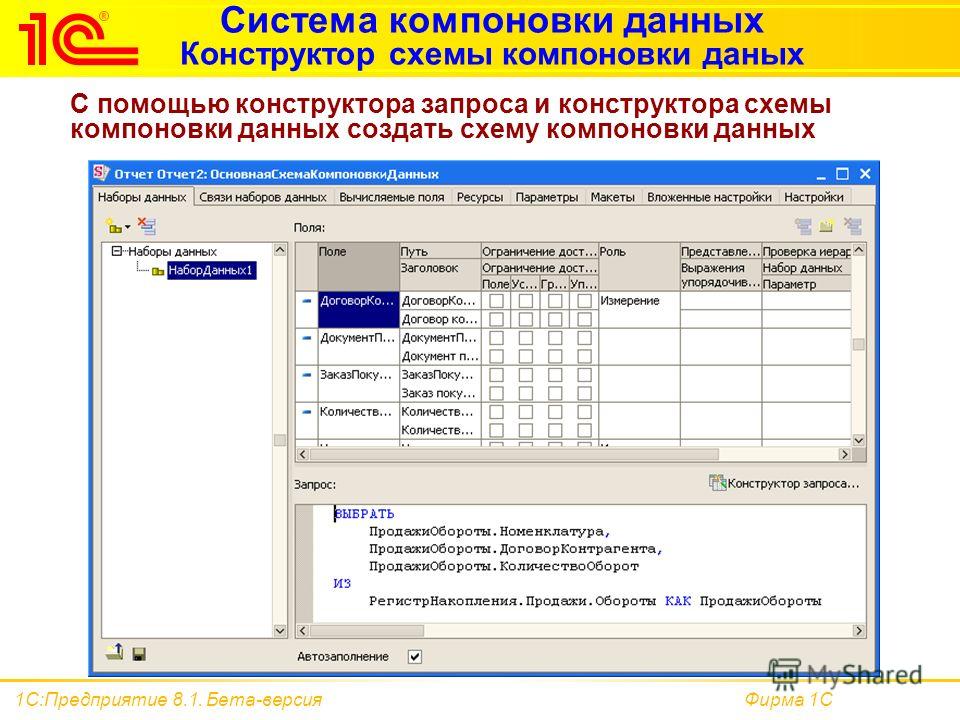The image size is (960, 720).
Task: Click the Параметр column header
Action: click(806, 284)
